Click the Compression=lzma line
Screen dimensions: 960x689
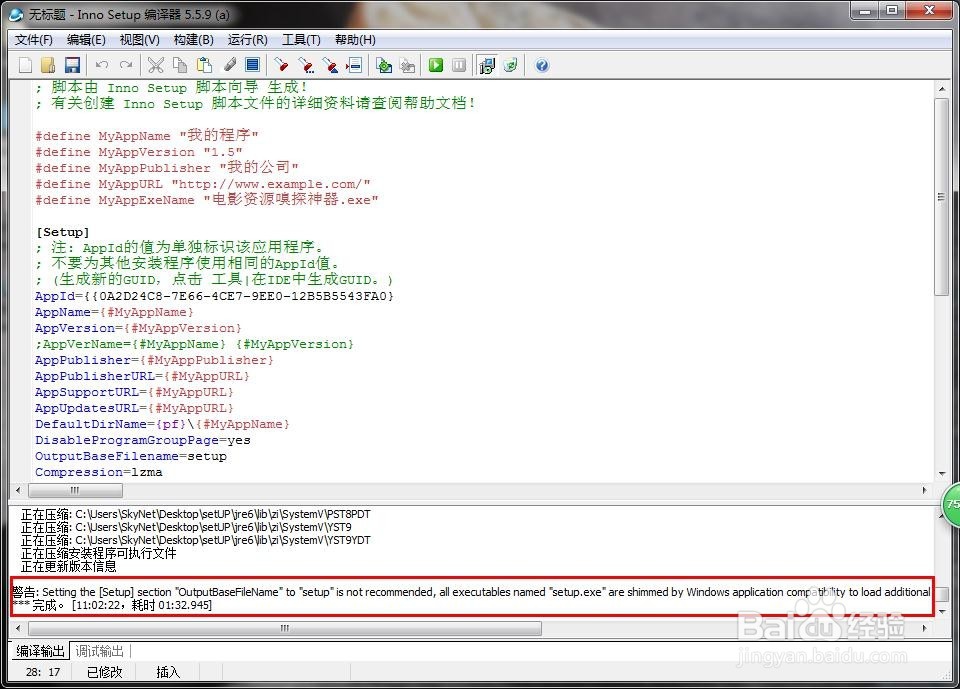click(x=99, y=472)
